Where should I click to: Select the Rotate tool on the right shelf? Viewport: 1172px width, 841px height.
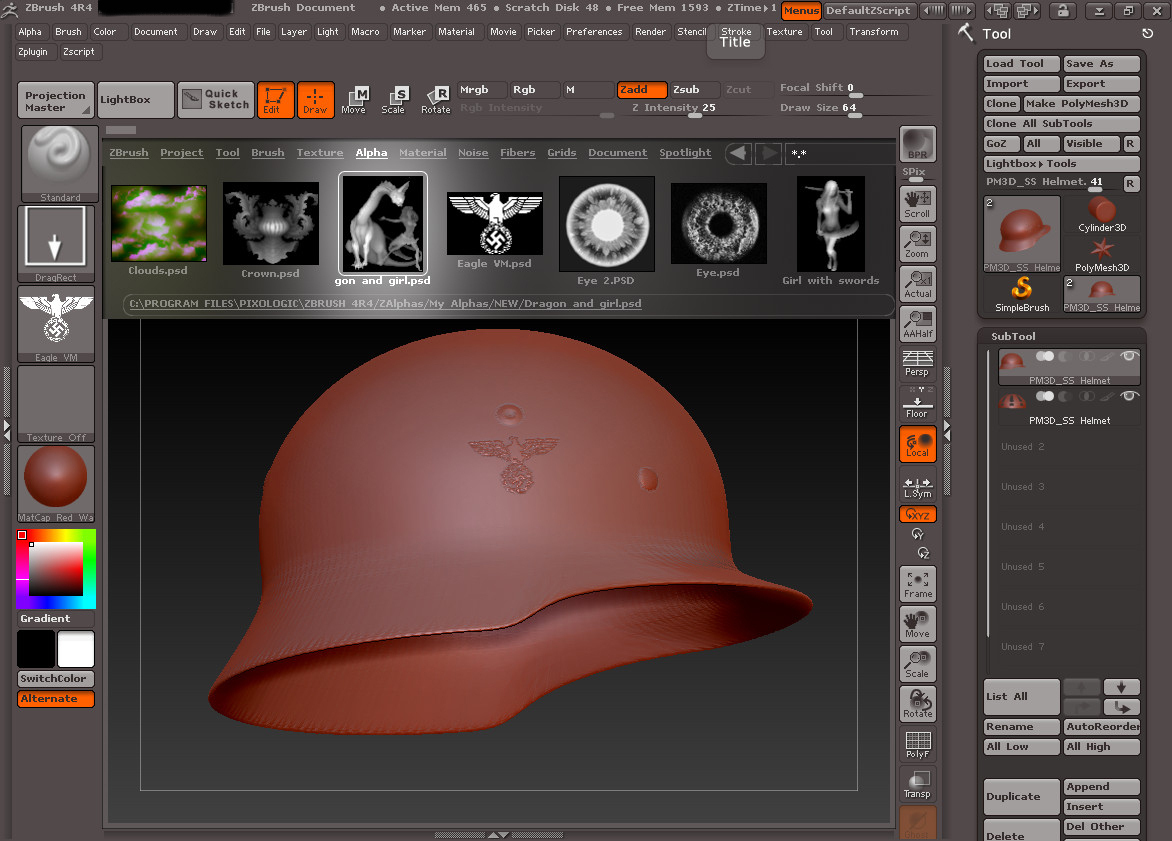[x=917, y=703]
